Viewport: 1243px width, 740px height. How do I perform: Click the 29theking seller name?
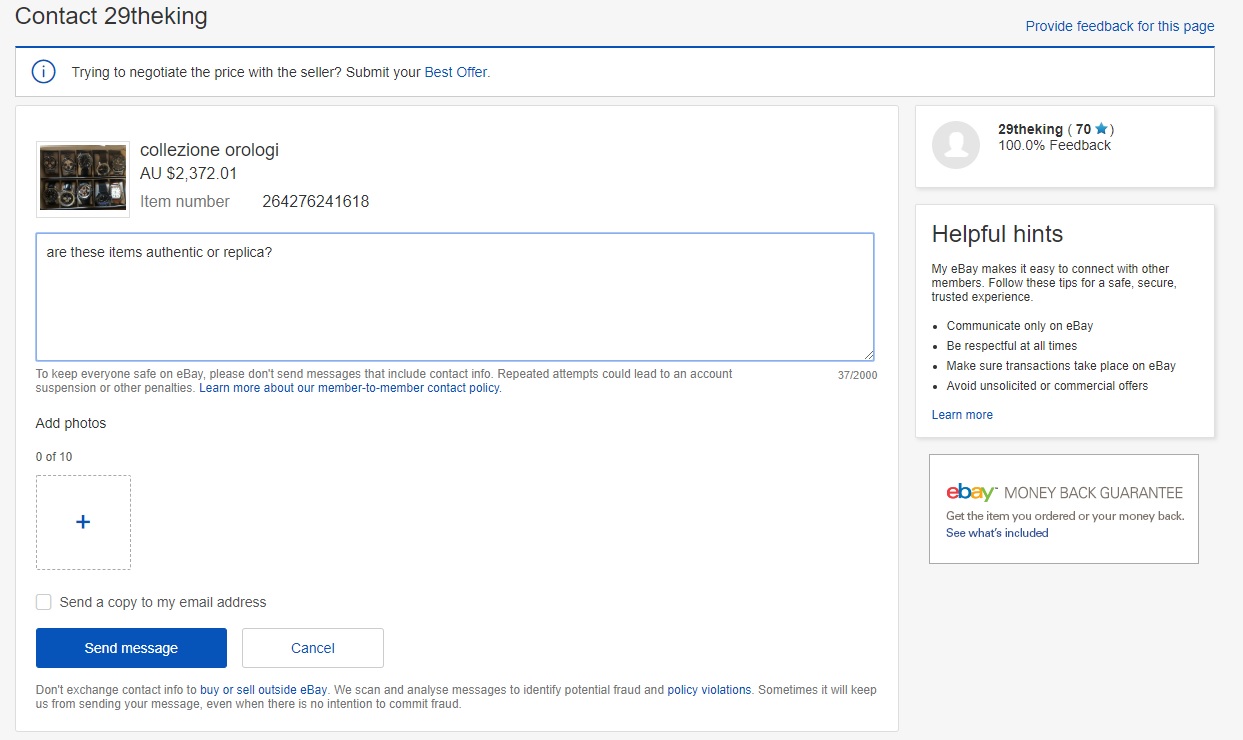1030,129
